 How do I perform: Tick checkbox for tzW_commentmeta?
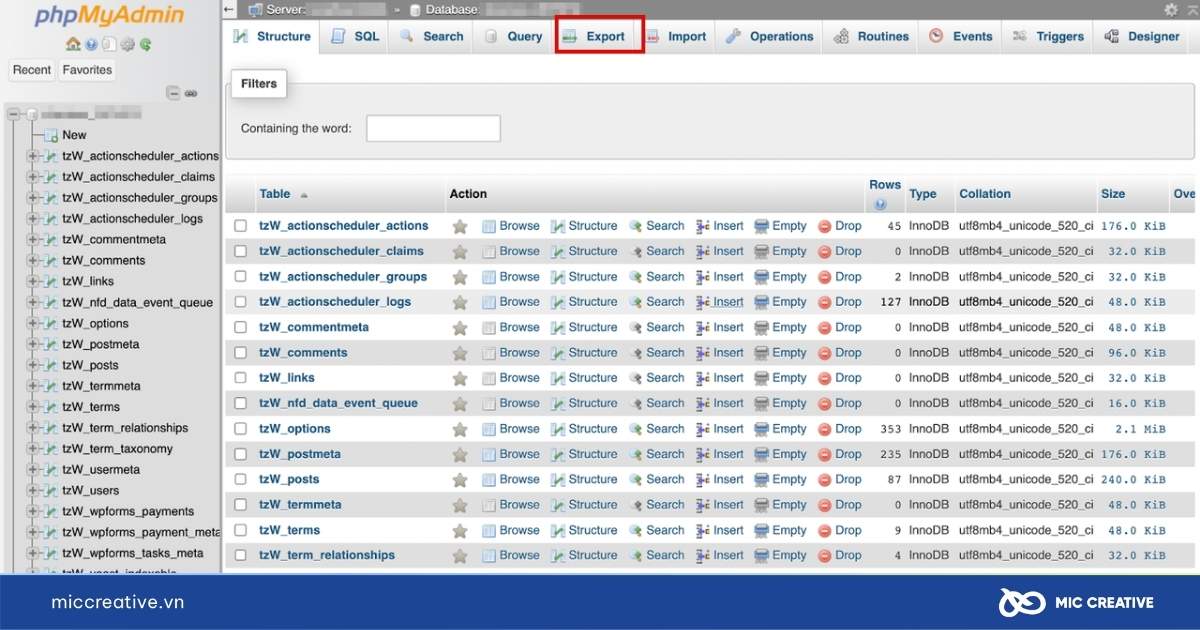(240, 327)
